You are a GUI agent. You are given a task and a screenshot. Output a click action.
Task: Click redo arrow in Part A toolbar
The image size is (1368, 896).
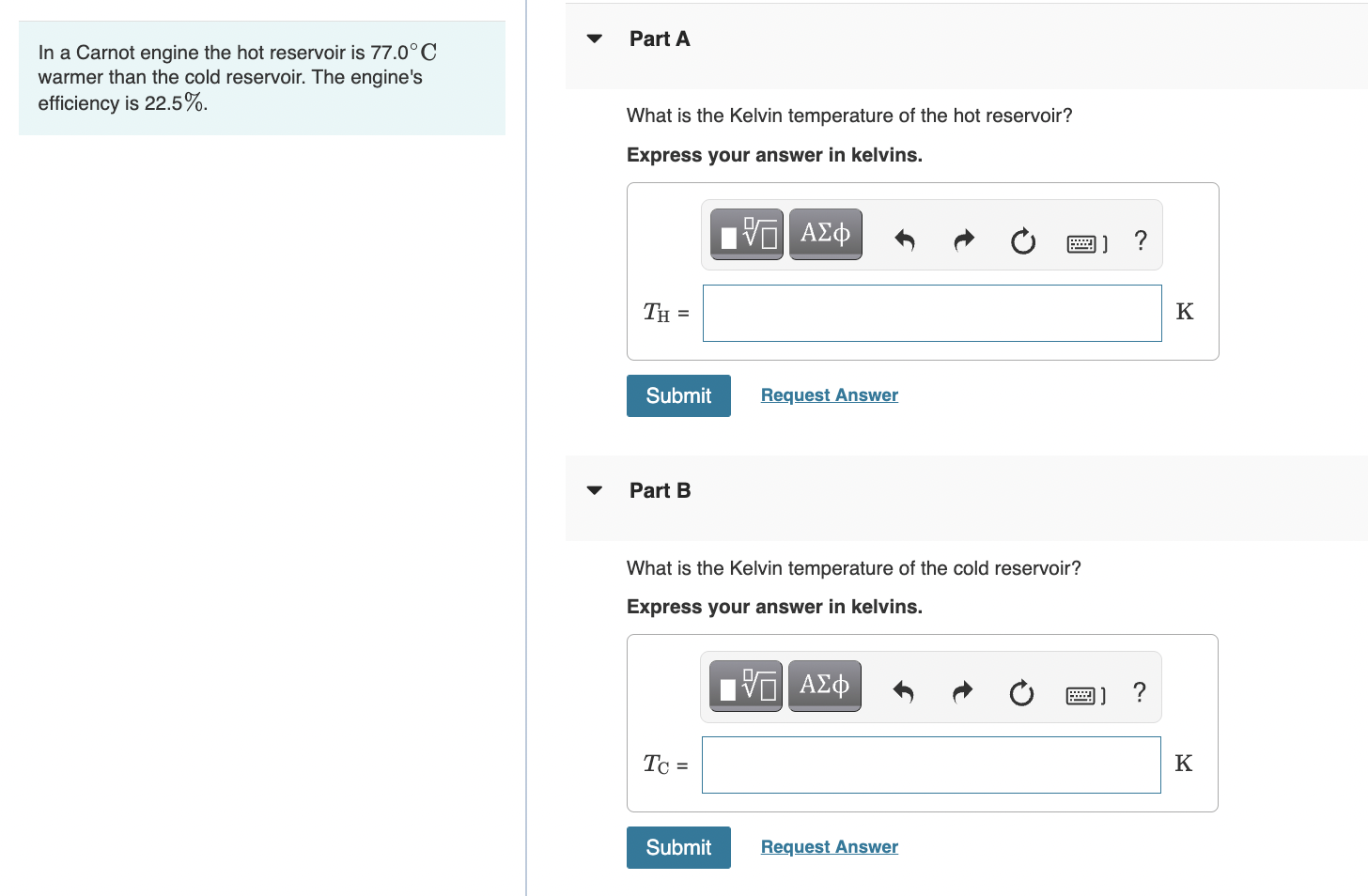click(x=964, y=241)
